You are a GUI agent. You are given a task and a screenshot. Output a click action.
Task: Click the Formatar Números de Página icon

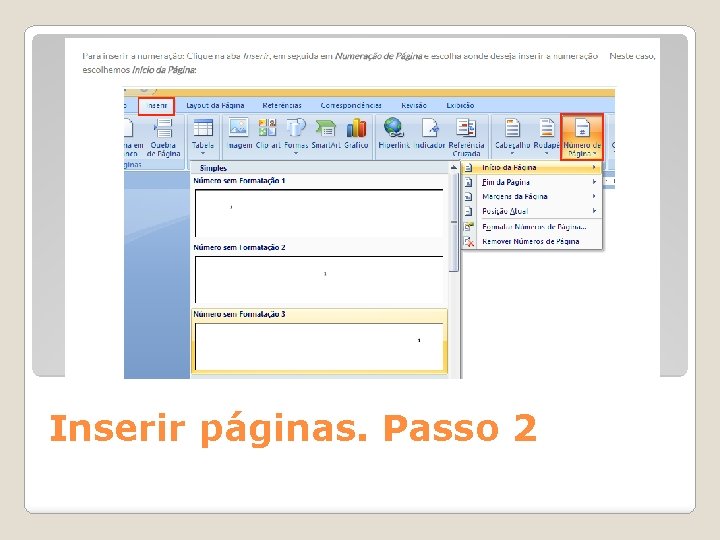(468, 227)
